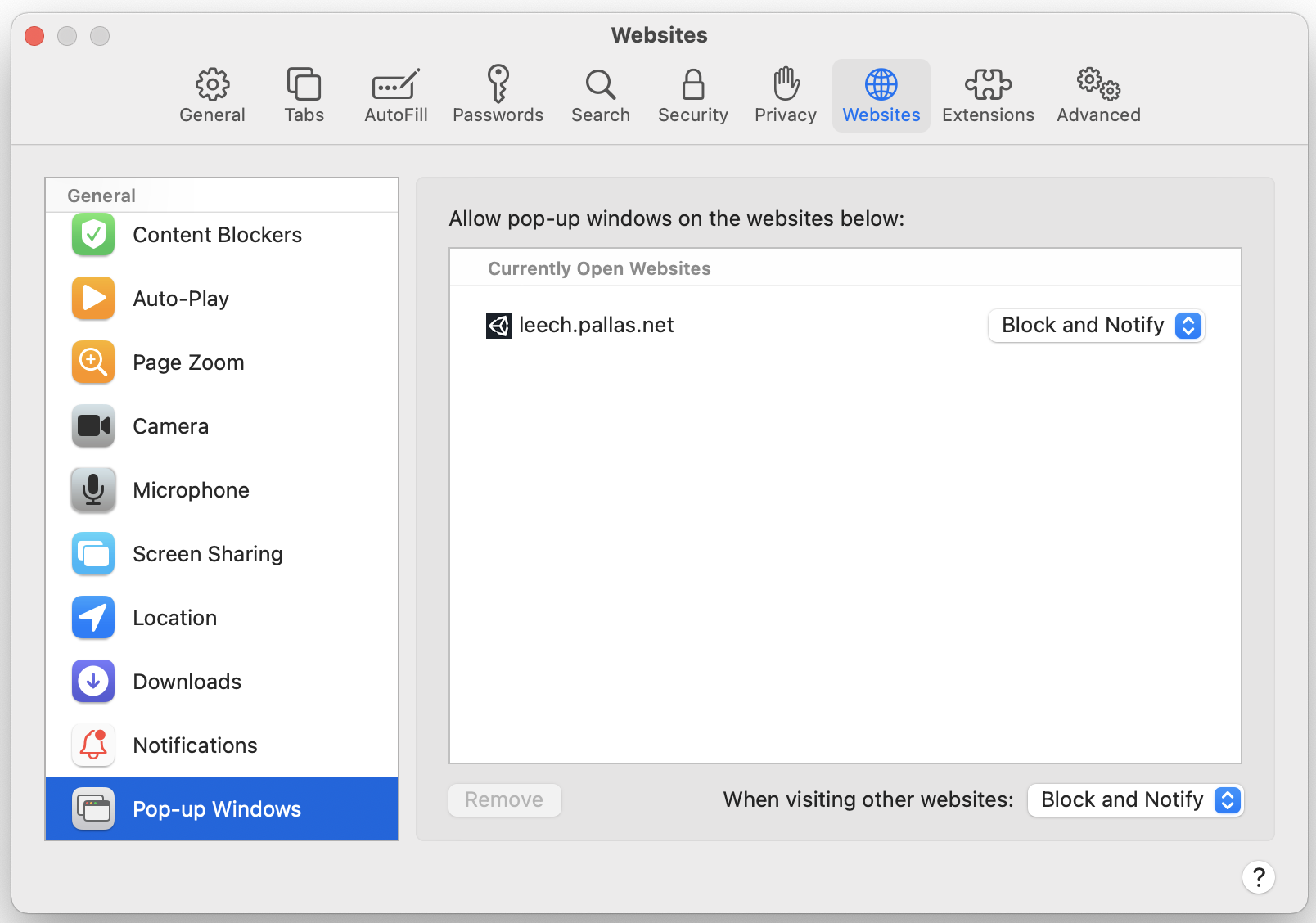This screenshot has height=923, width=1316.
Task: Go to the Extensions tab
Action: tap(988, 96)
